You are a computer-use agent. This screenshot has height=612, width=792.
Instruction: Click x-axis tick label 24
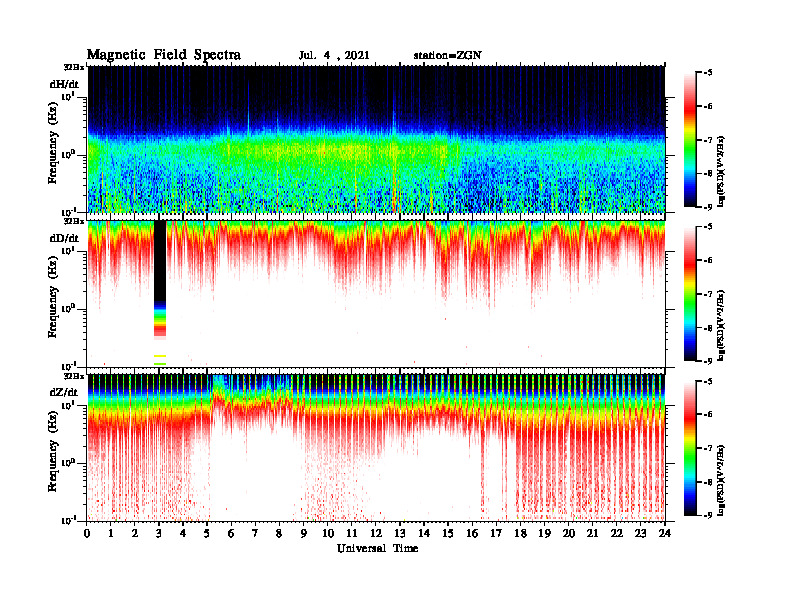click(664, 534)
